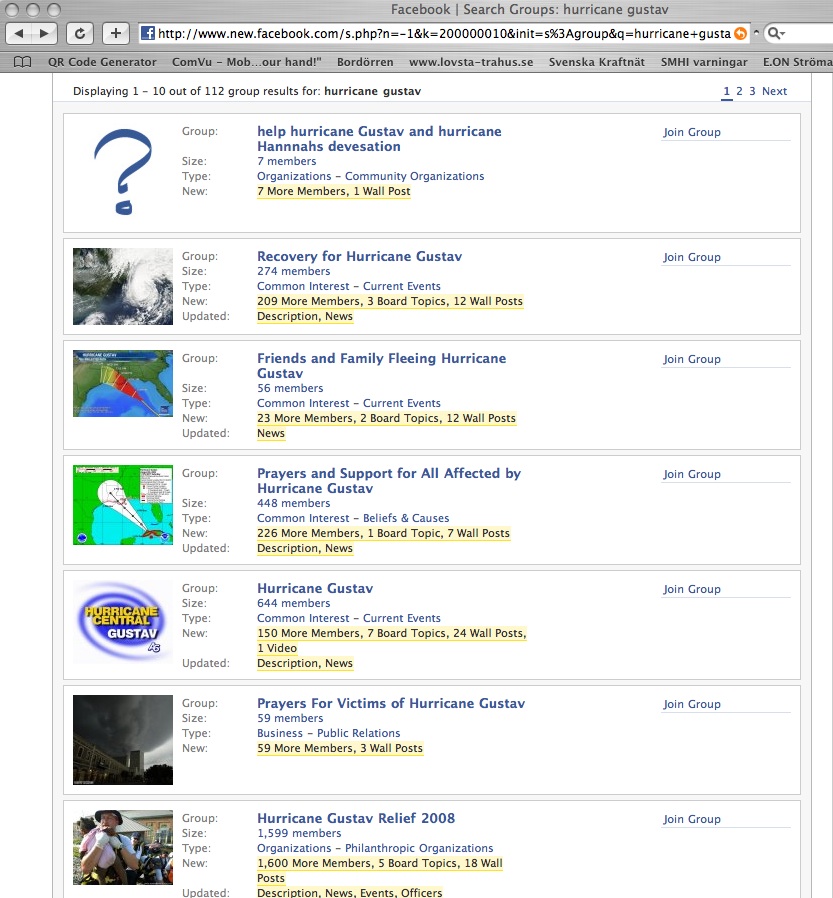This screenshot has width=833, height=898.
Task: Click the plus add bookmark button
Action: 116,33
